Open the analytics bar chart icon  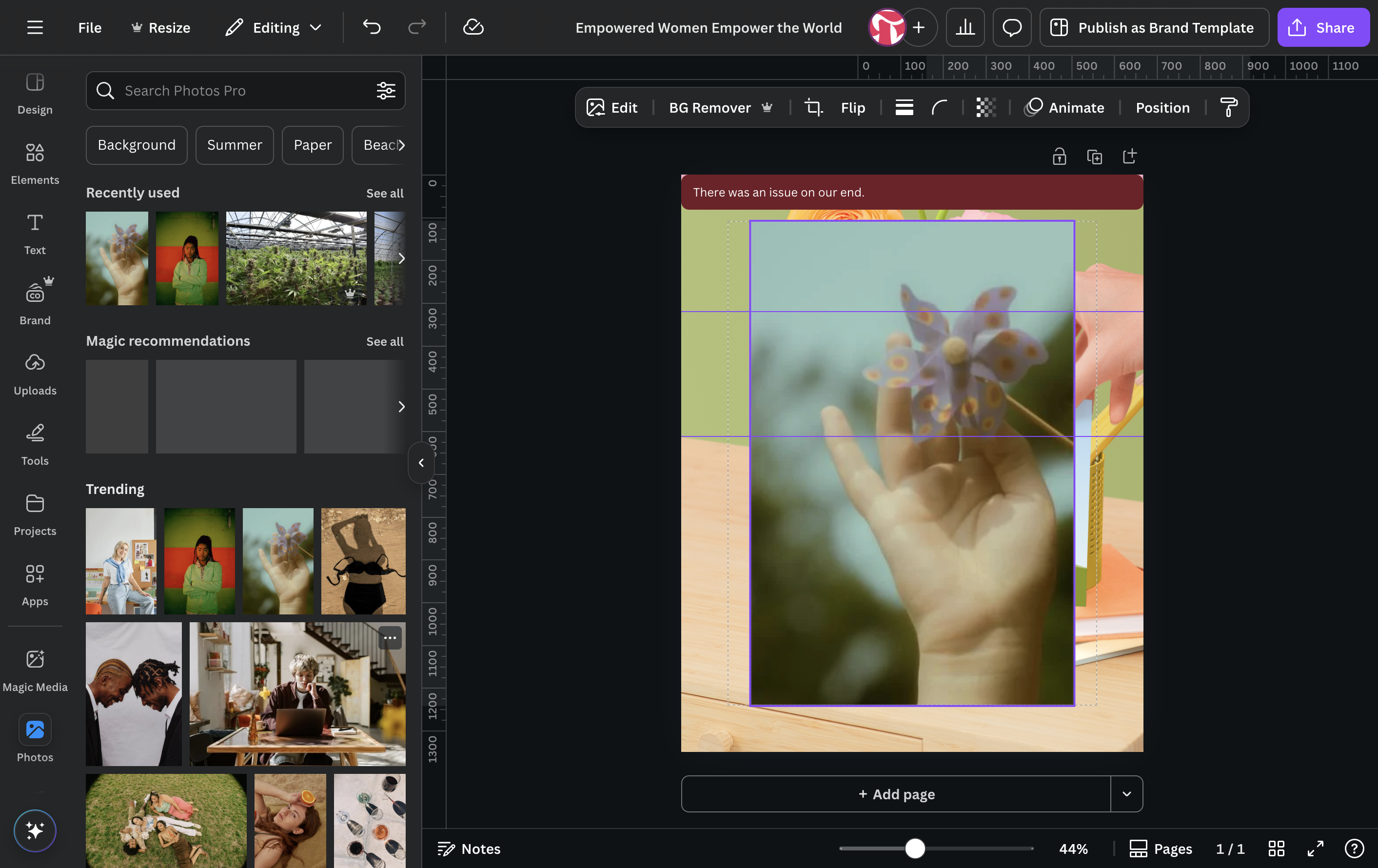point(965,27)
